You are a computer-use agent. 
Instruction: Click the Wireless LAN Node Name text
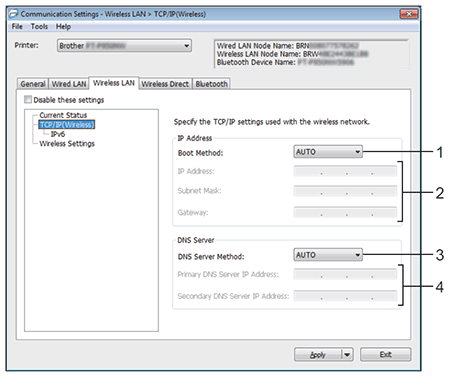pyautogui.click(x=292, y=54)
